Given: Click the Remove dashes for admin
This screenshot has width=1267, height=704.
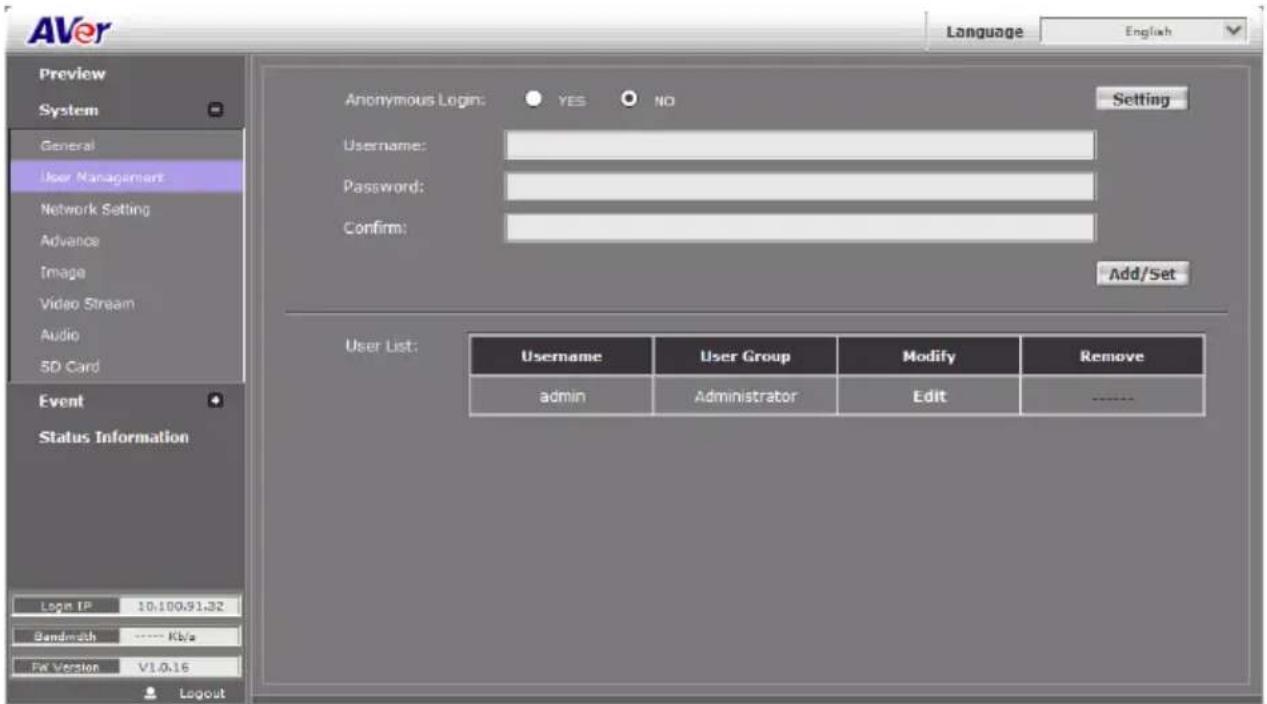Looking at the screenshot, I should 1112,397.
